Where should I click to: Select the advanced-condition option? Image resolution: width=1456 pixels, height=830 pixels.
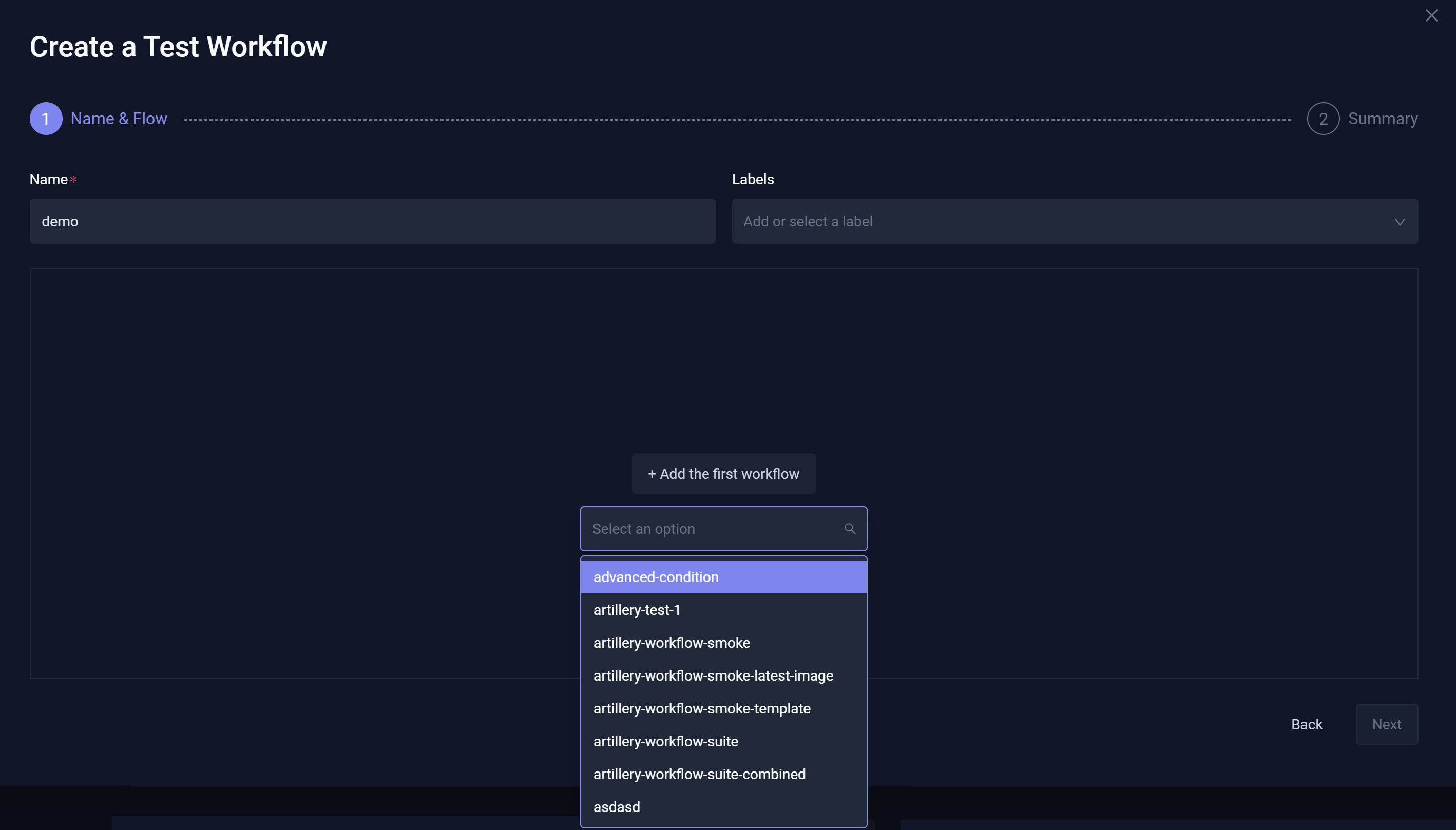pos(656,576)
